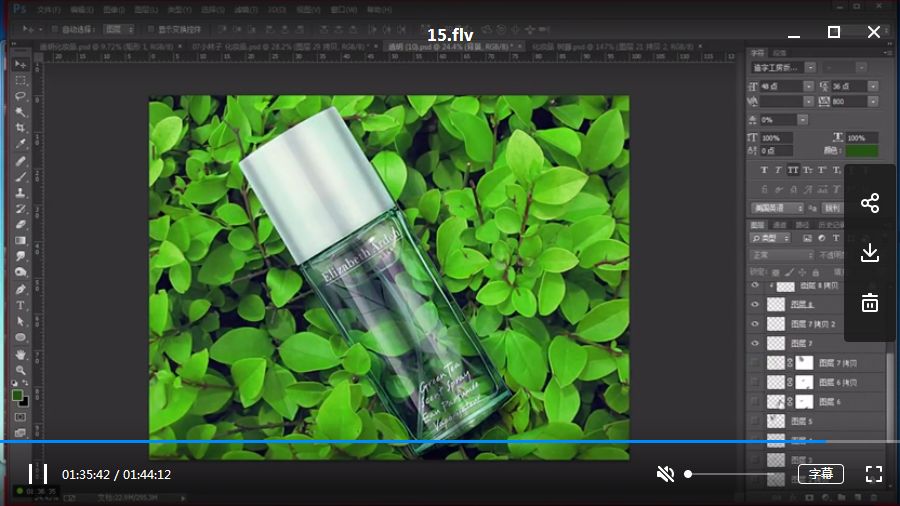Screen dimensions: 900x506
Task: Show hidden layer 图层 6 拷贝
Action: tap(755, 382)
